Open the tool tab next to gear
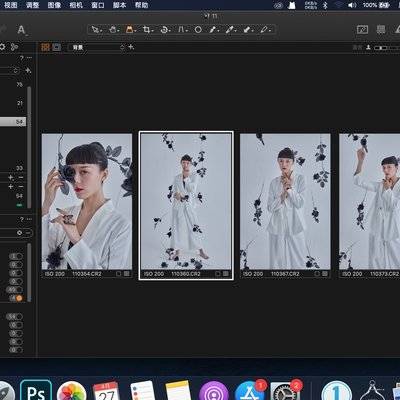The width and height of the screenshot is (400, 400). pyautogui.click(x=14, y=47)
